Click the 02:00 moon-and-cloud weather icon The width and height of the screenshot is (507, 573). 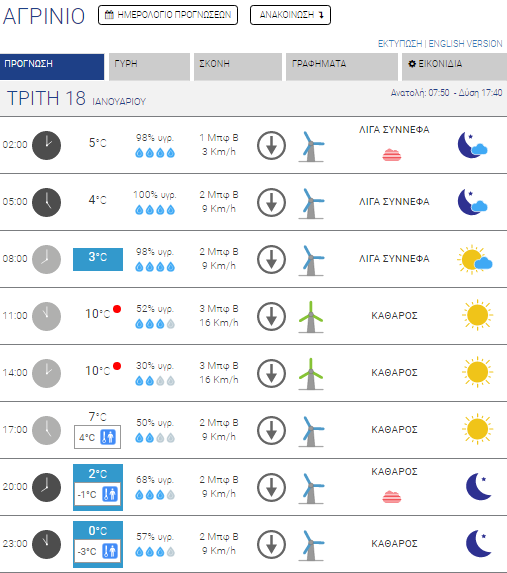point(473,145)
